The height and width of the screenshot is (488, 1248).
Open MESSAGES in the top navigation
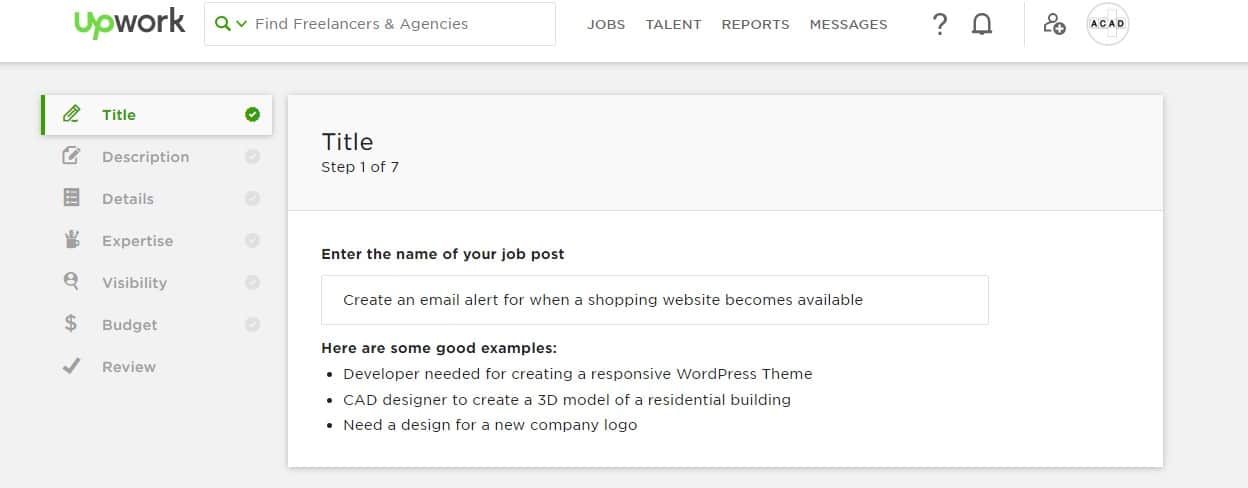pyautogui.click(x=848, y=24)
